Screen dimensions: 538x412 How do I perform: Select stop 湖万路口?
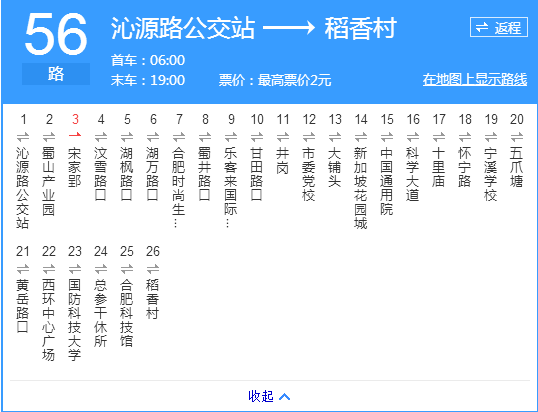[153, 174]
